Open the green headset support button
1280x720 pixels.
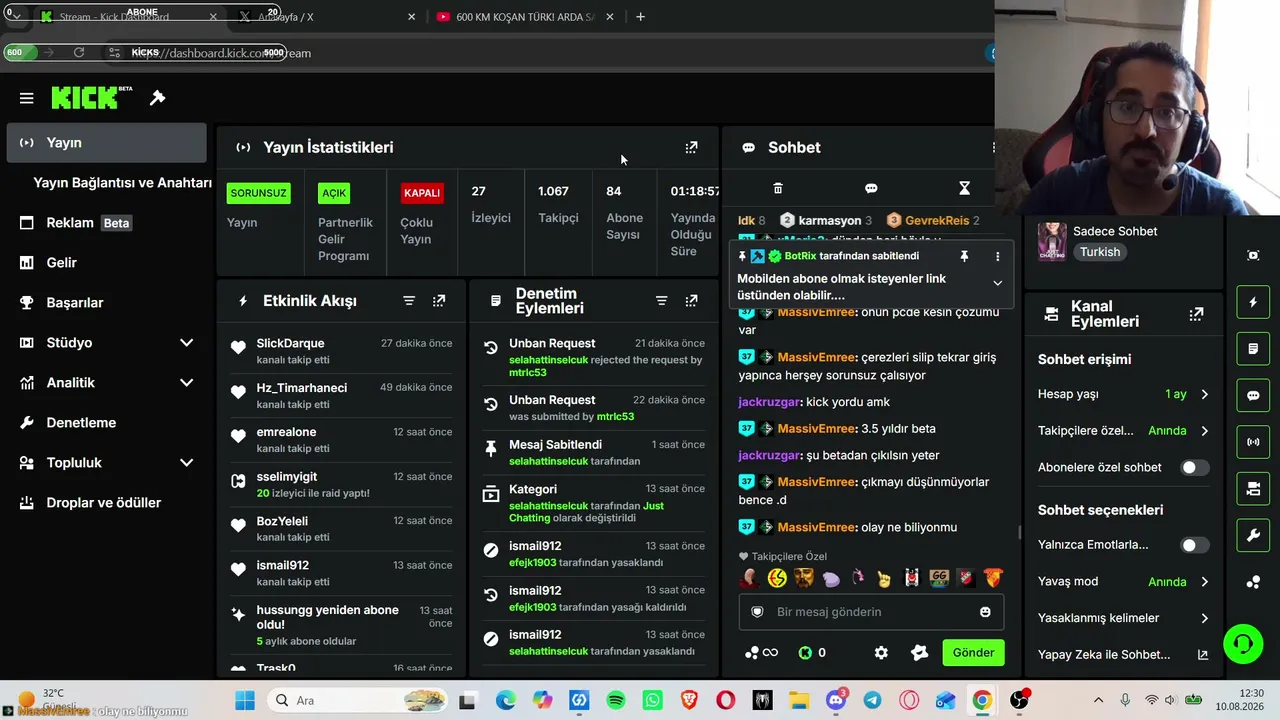[x=1243, y=643]
